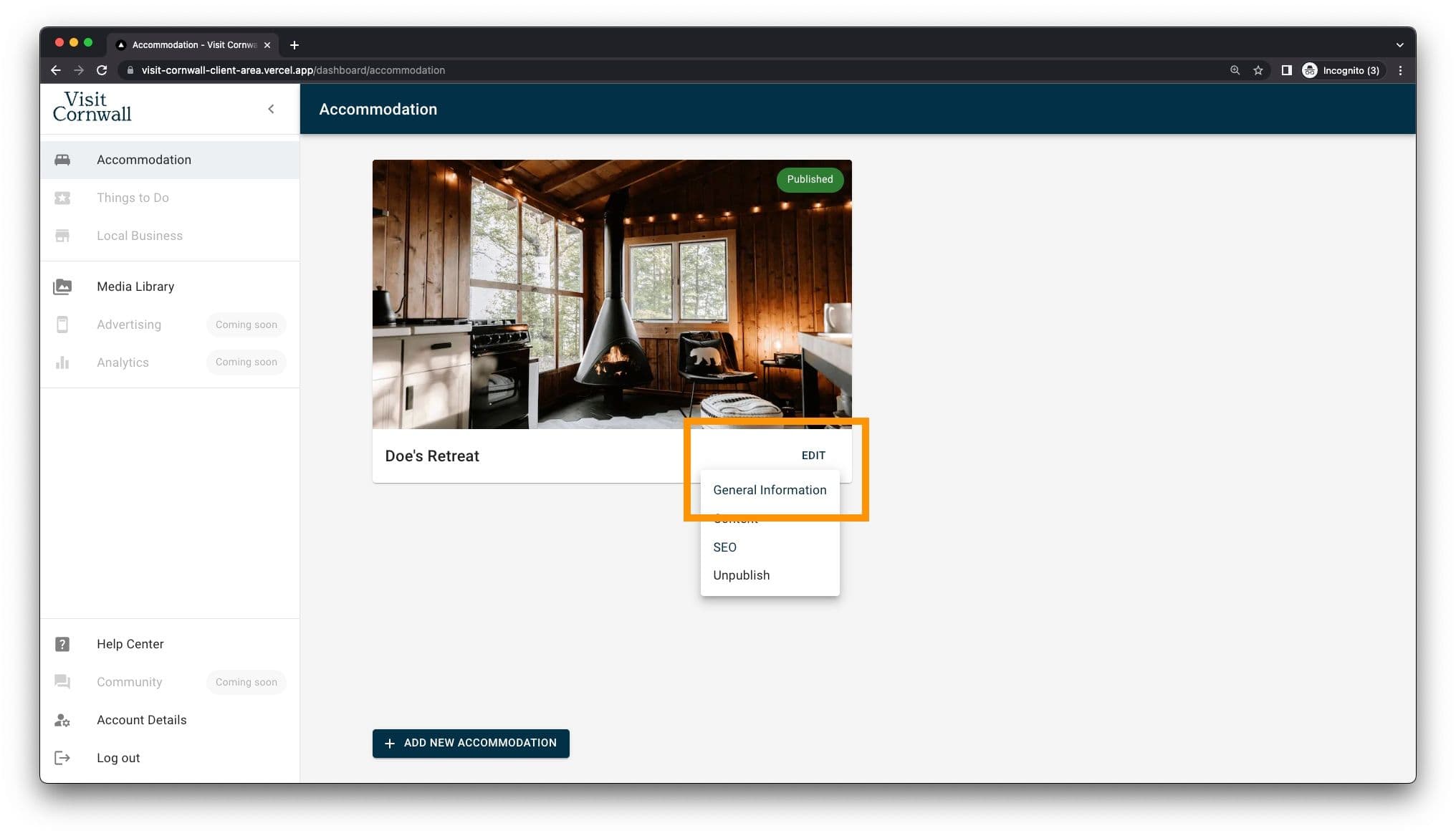Open Media Library sidebar link
This screenshot has height=836, width=1456.
[135, 287]
